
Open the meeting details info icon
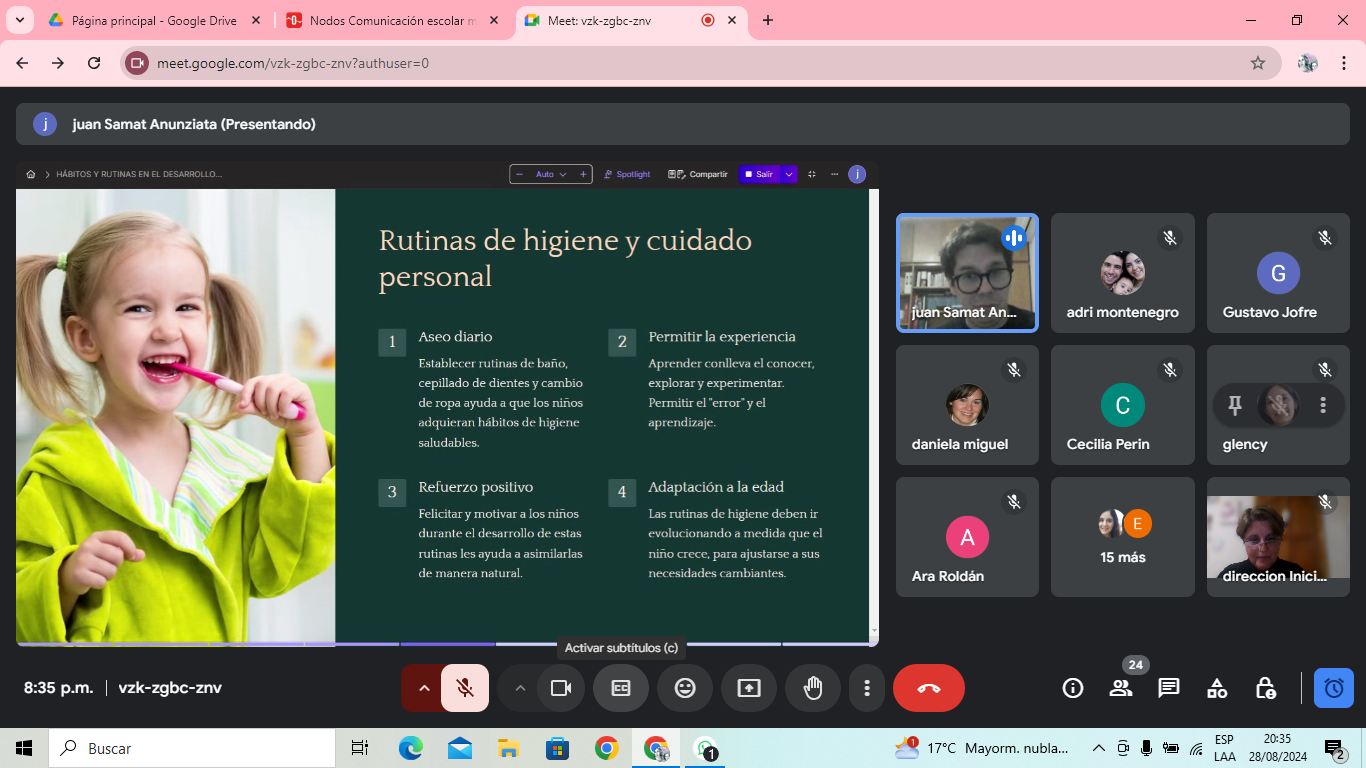1073,688
